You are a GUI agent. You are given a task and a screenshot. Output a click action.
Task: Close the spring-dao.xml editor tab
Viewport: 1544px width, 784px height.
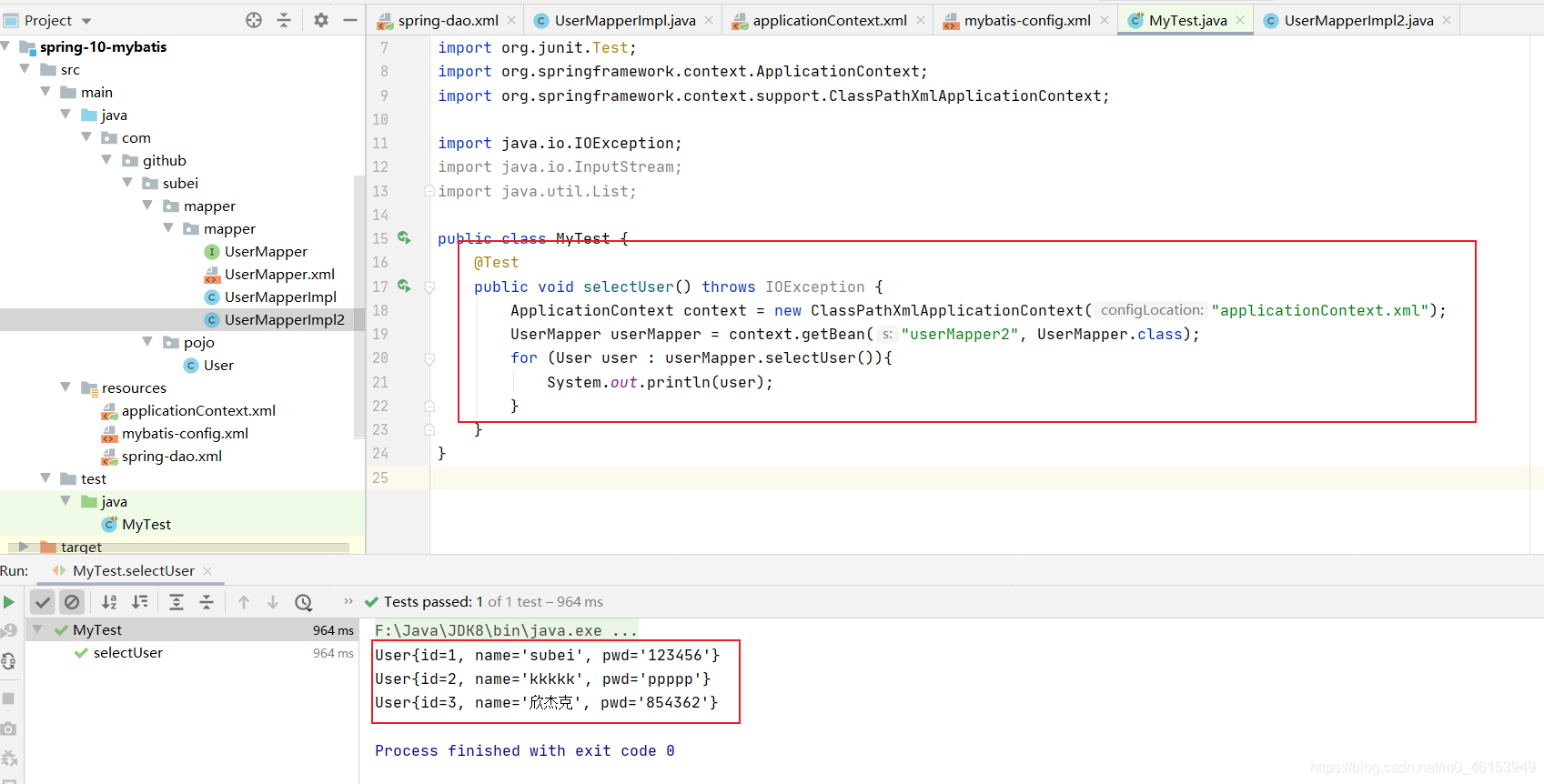coord(511,20)
